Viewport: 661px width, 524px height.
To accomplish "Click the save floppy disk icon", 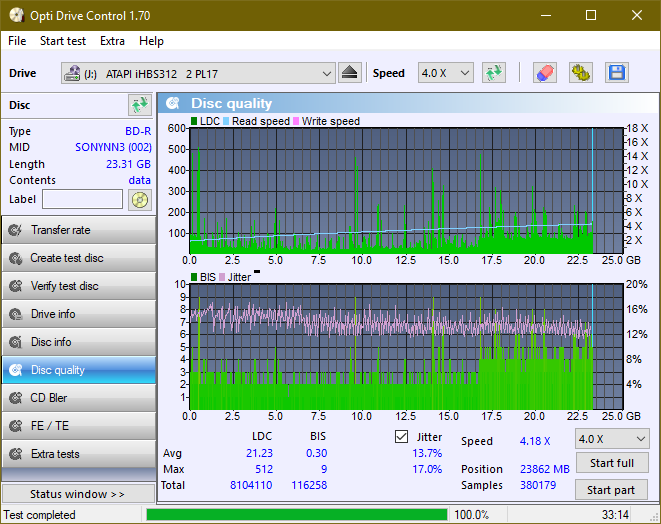I will (616, 73).
